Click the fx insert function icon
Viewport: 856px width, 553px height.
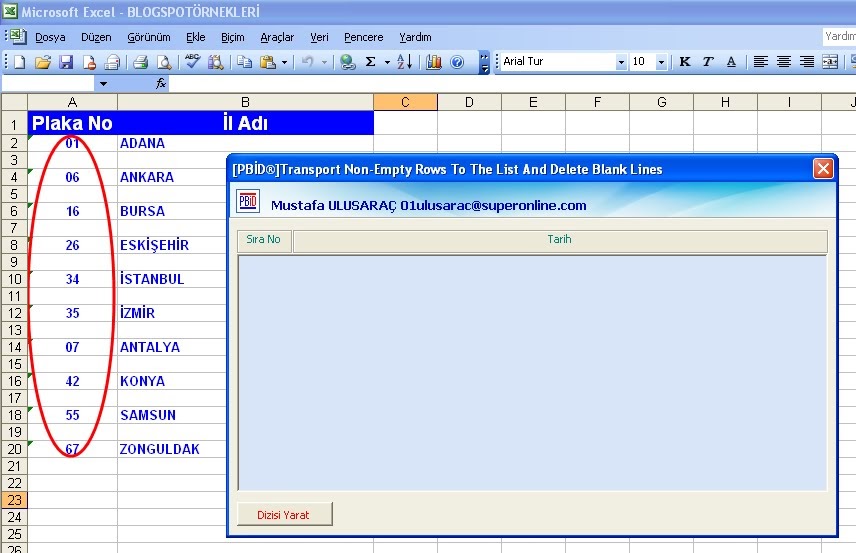pyautogui.click(x=160, y=84)
